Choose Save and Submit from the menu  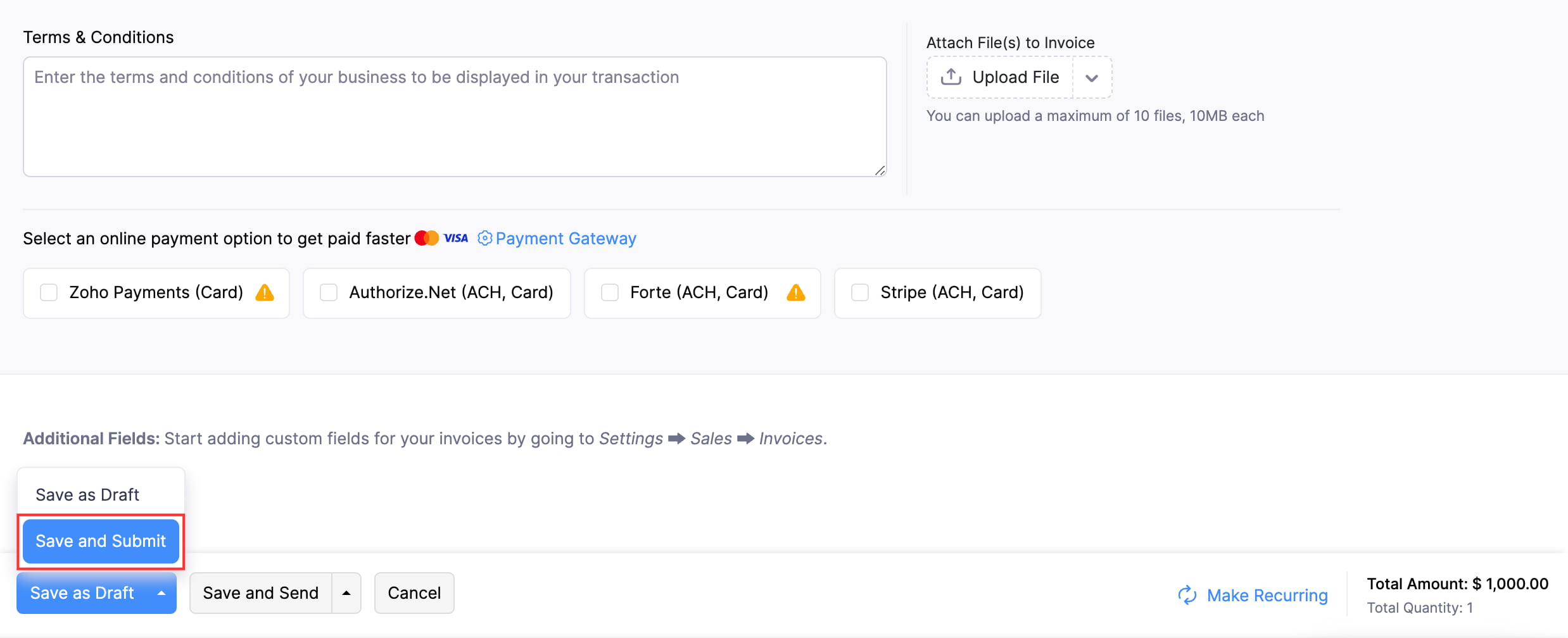[x=100, y=541]
